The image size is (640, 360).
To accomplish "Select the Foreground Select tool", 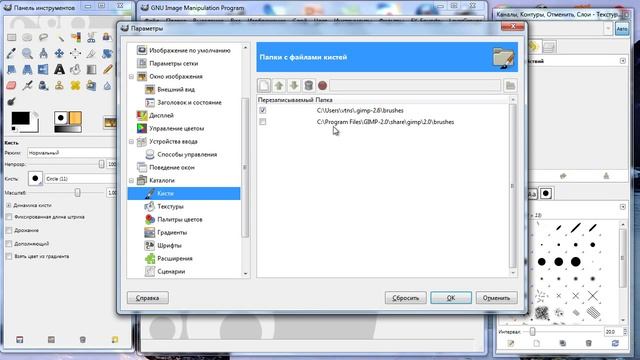I will [107, 38].
